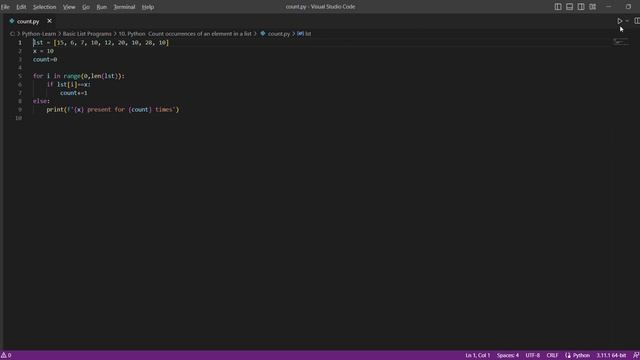640x360 pixels.
Task: Click the 'count=0' code line
Action: 45,59
